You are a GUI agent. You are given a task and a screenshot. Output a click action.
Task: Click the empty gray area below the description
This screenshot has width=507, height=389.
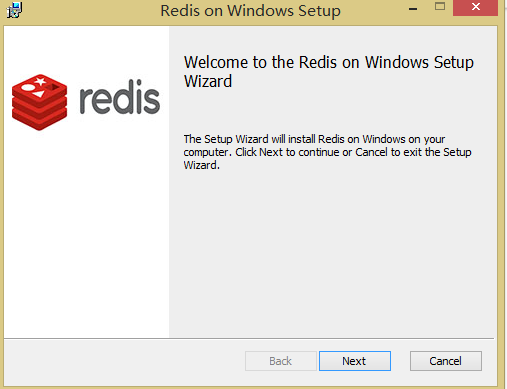pos(333,253)
